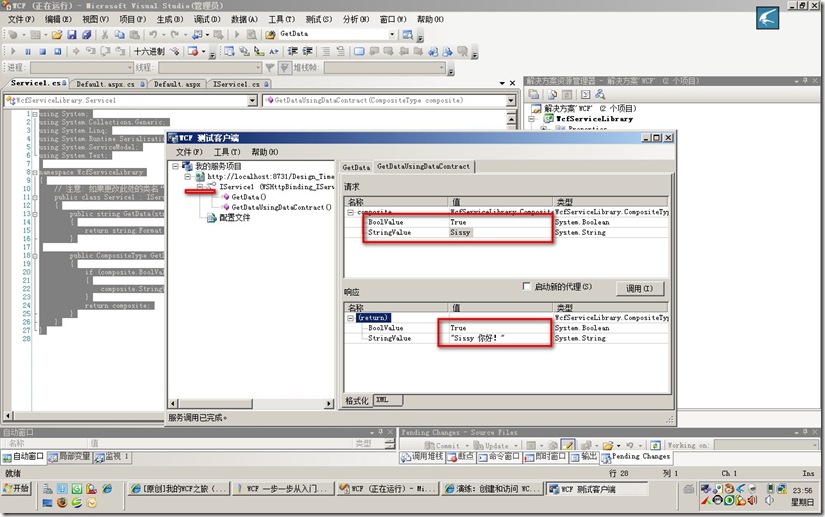The width and height of the screenshot is (825, 517).
Task: Click the 调用 invoke button
Action: (640, 288)
